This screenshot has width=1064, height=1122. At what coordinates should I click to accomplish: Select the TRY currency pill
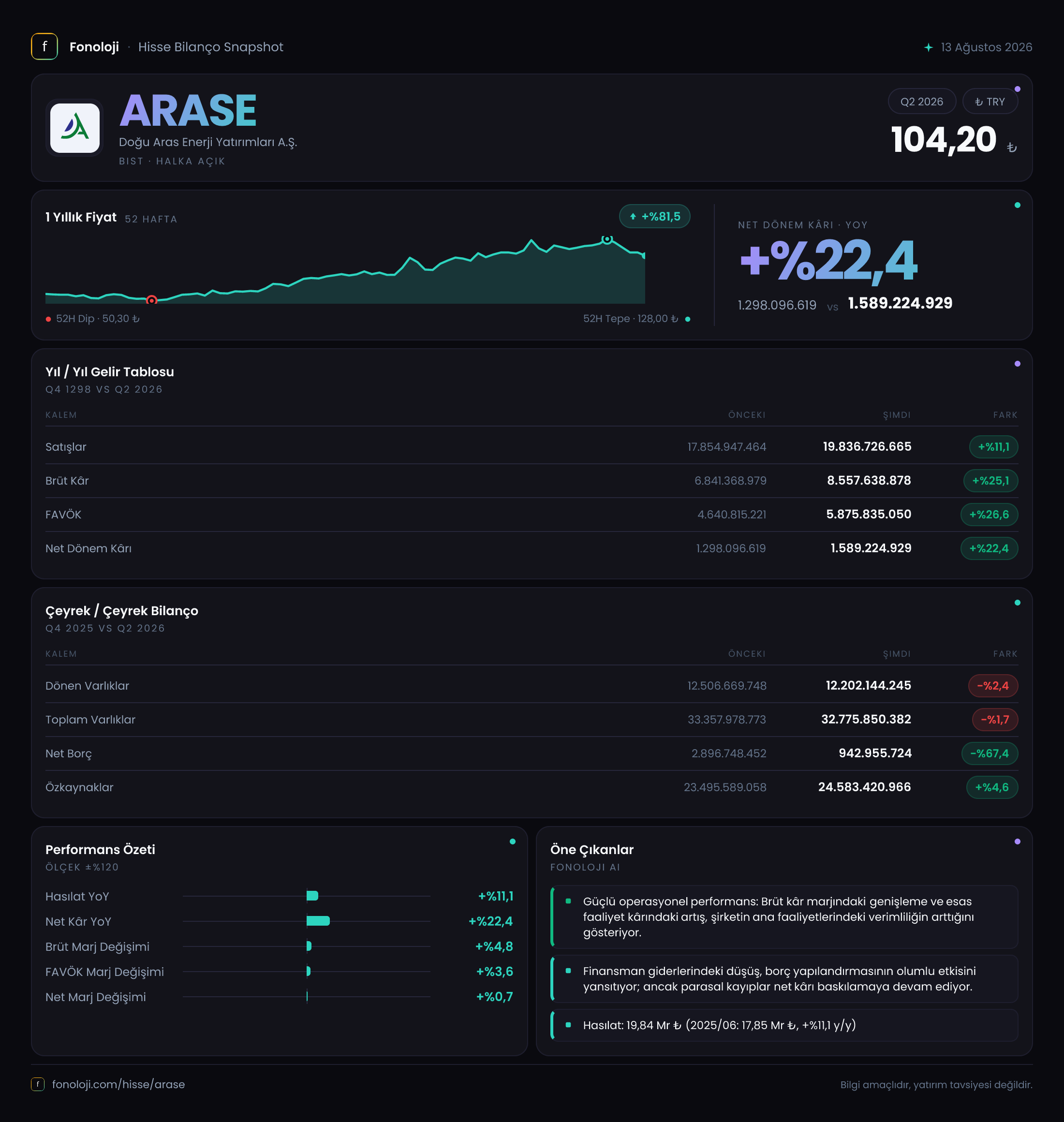pos(990,102)
